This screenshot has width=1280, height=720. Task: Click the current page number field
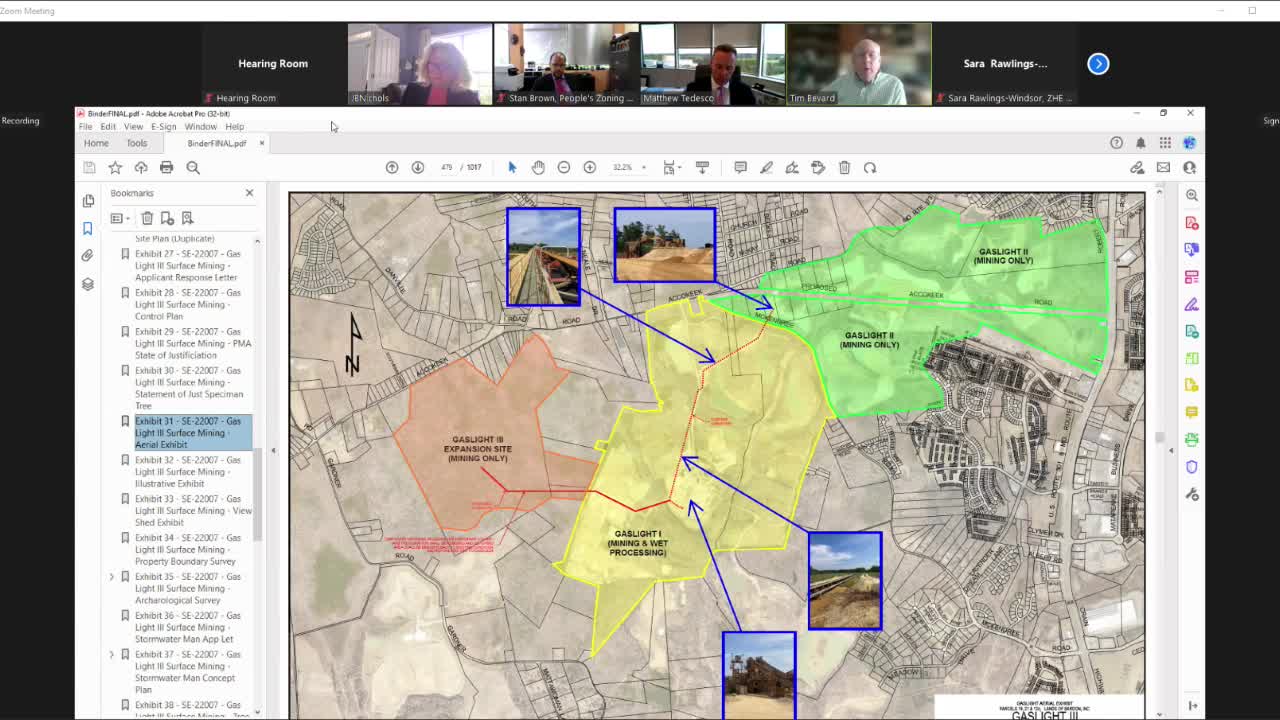pos(446,168)
